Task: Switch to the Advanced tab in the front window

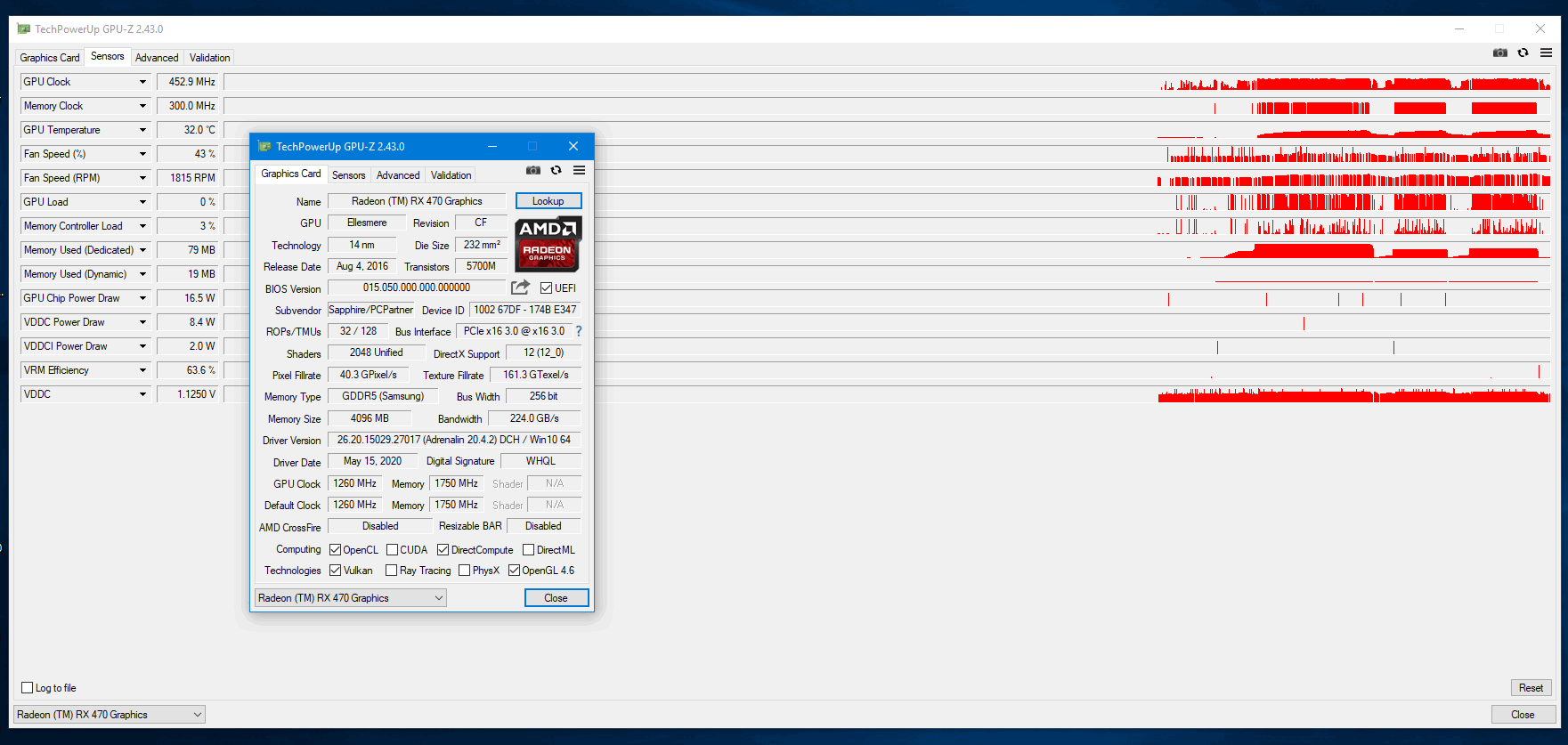Action: coord(398,175)
